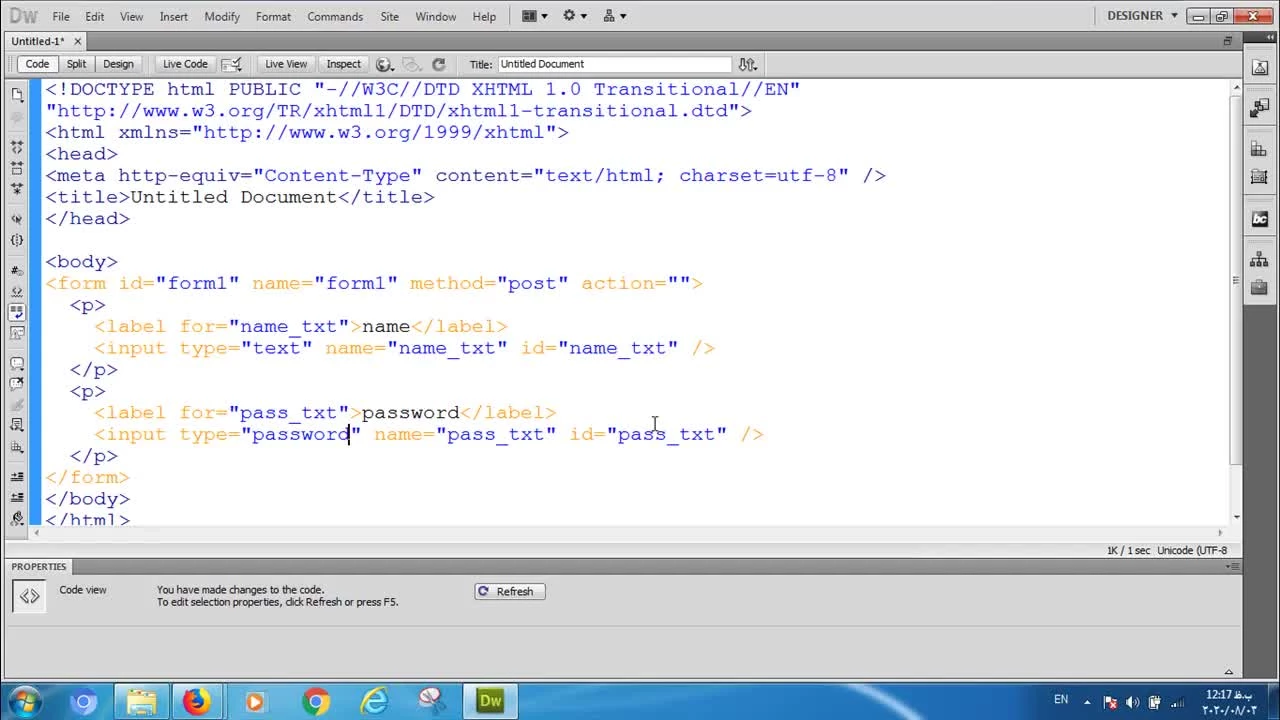Open Internet Explorer from the taskbar

pyautogui.click(x=374, y=701)
